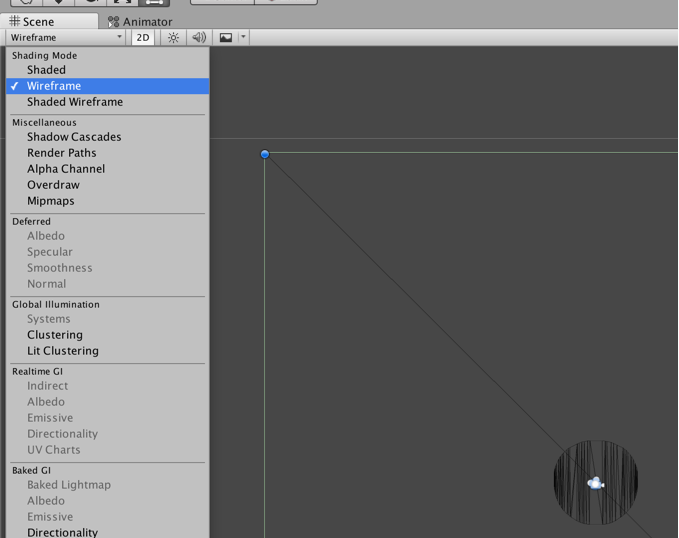The height and width of the screenshot is (538, 679).
Task: Click Directionality under Realtime GI
Action: point(108,434)
